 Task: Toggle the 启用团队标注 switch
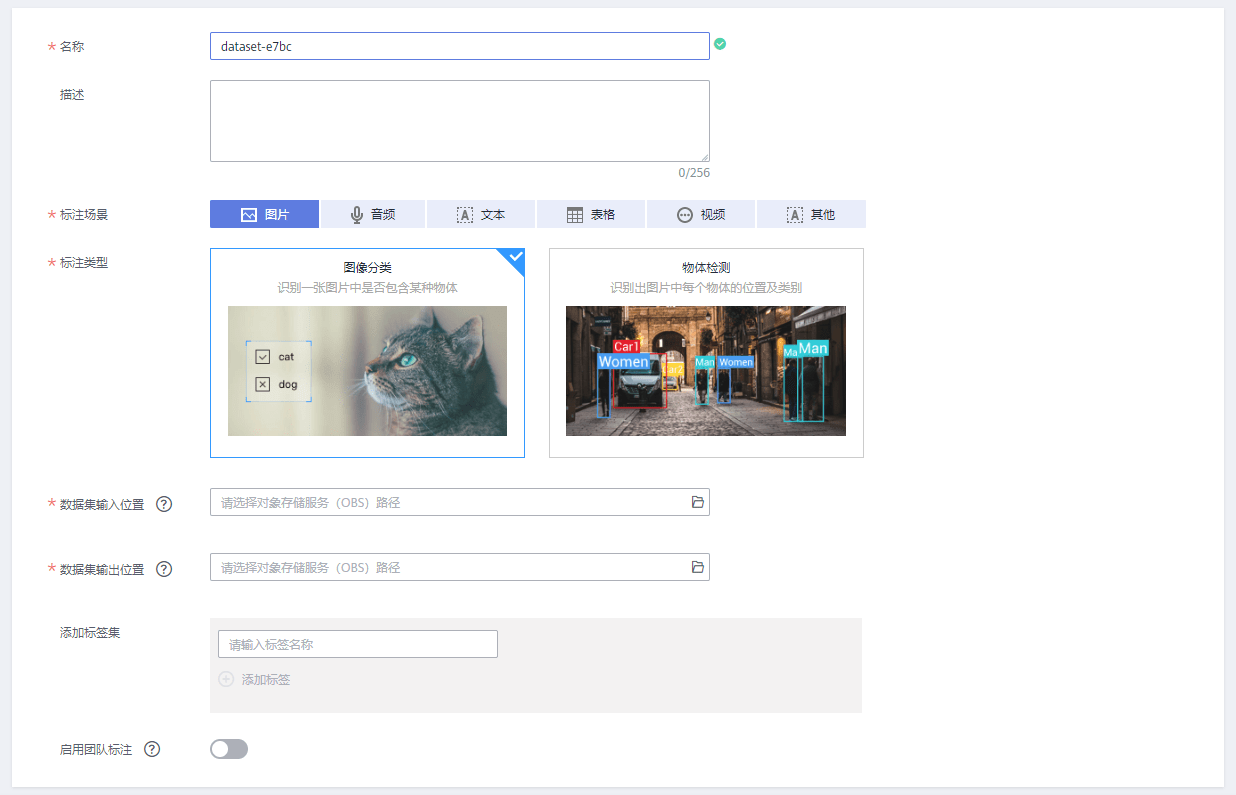click(229, 749)
